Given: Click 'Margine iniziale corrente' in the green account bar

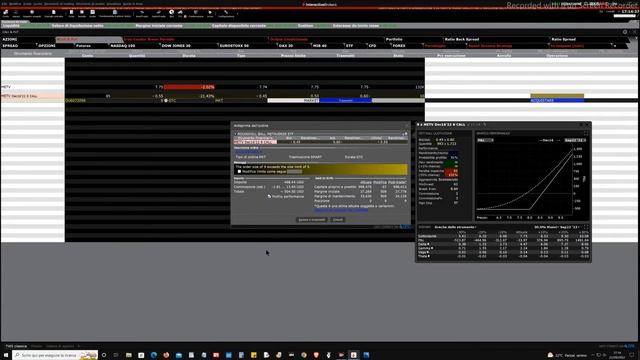Looking at the screenshot, I should coord(159,26).
